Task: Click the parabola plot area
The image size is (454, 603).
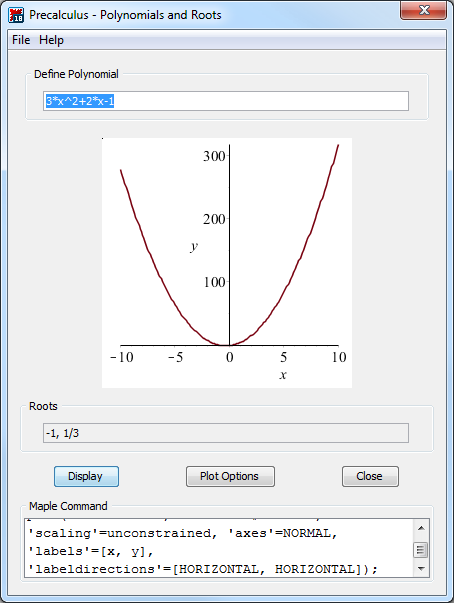Action: point(227,263)
